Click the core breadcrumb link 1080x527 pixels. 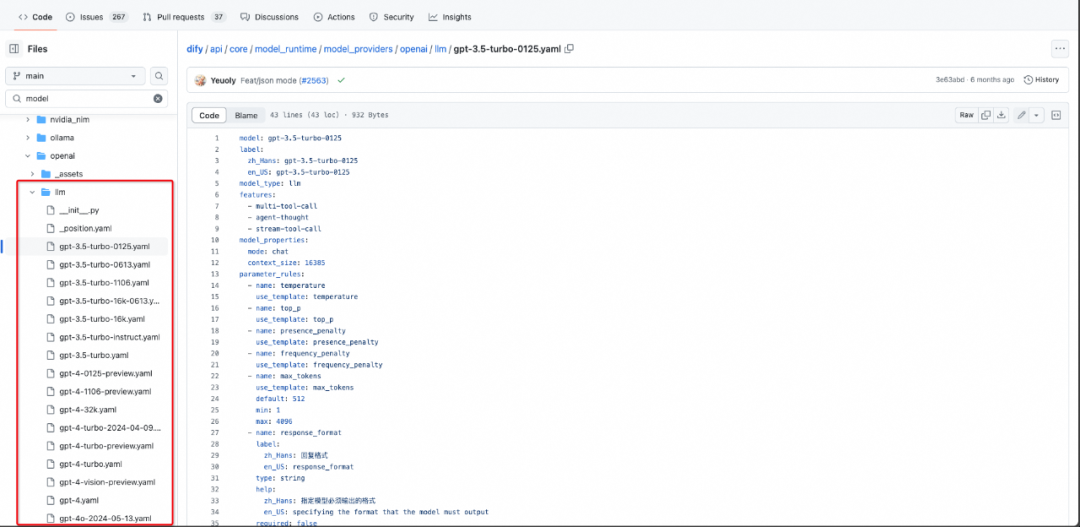coord(238,49)
